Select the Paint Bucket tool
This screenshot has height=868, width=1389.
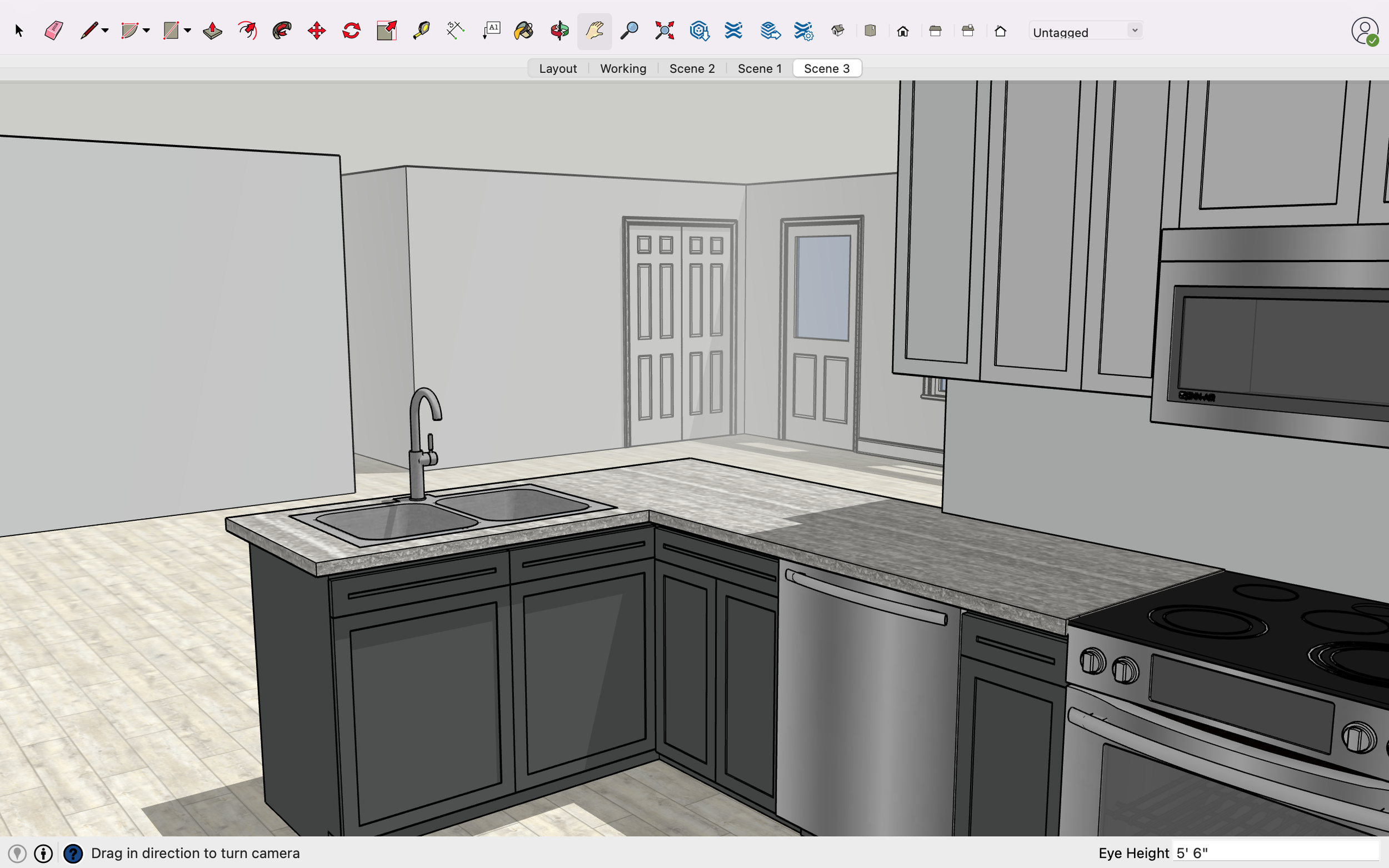pos(524,31)
